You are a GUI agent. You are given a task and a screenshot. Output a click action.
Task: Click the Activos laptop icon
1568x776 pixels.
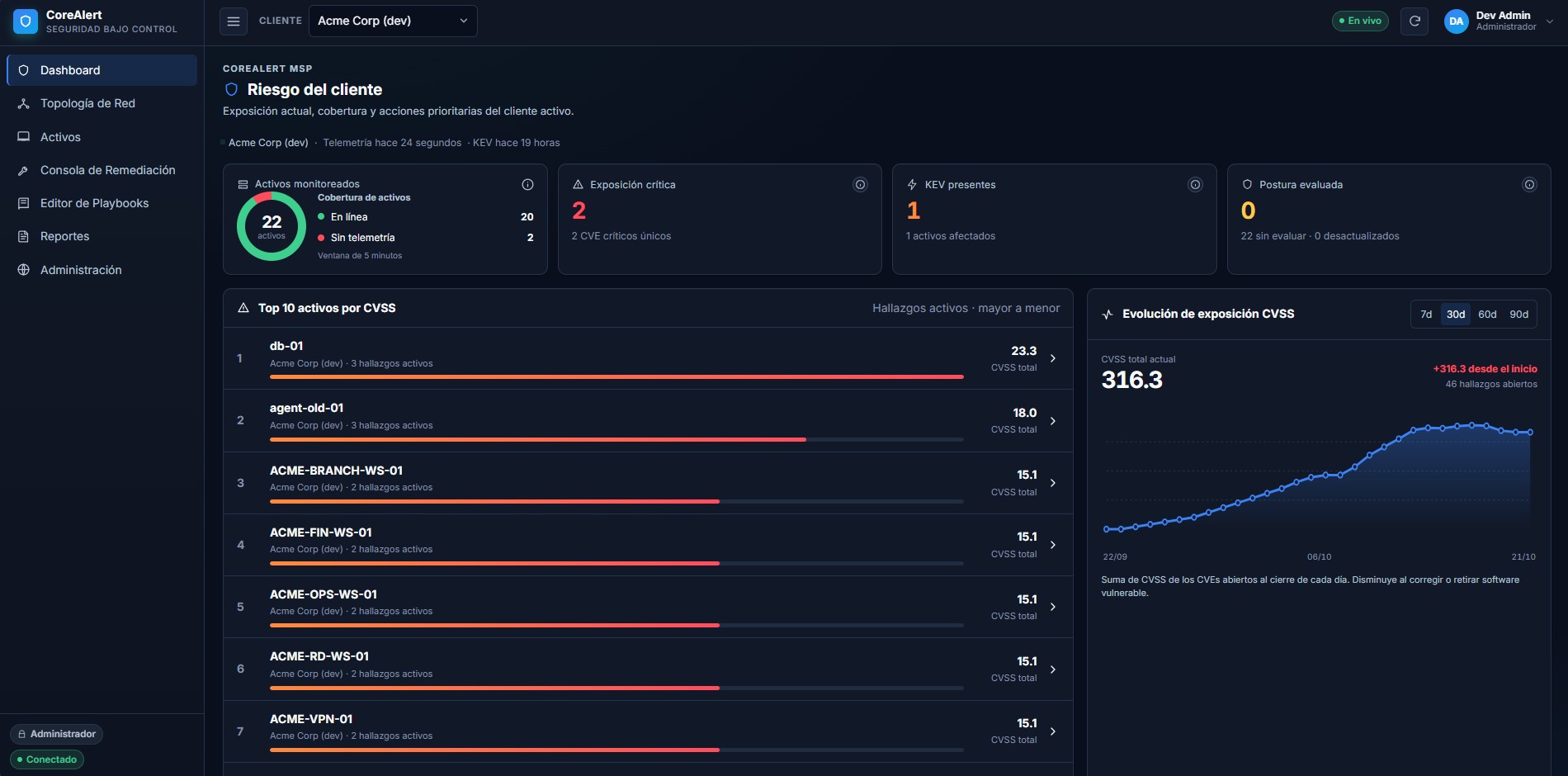(24, 137)
